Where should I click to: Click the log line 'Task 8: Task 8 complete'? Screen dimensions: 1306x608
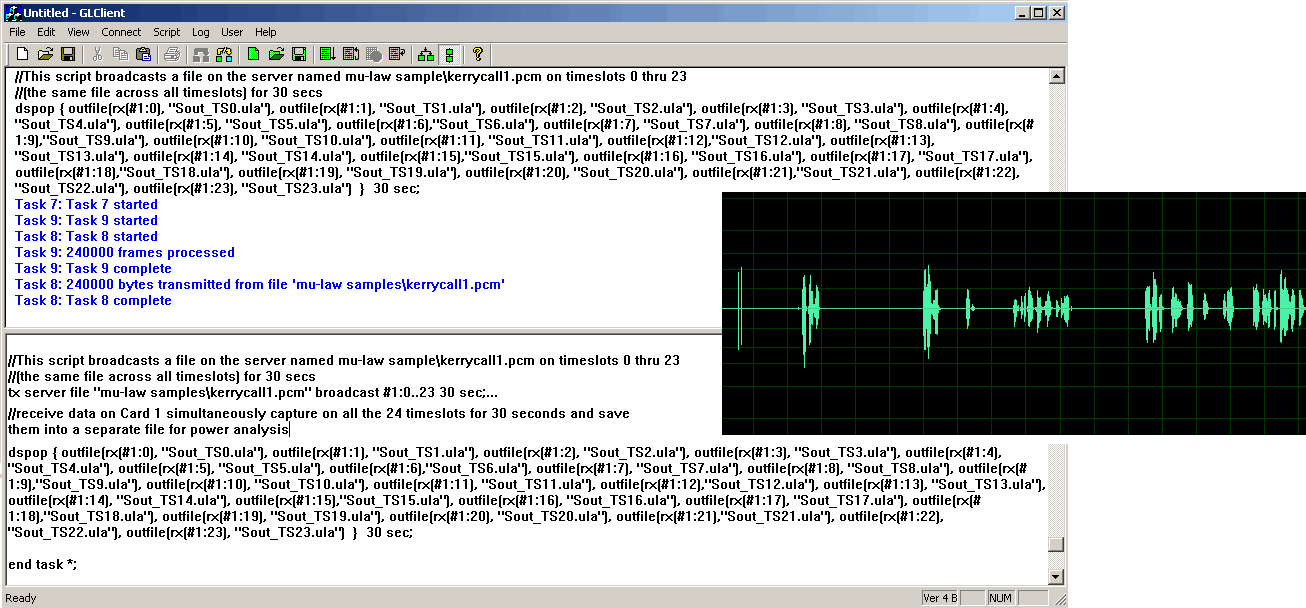click(x=93, y=301)
